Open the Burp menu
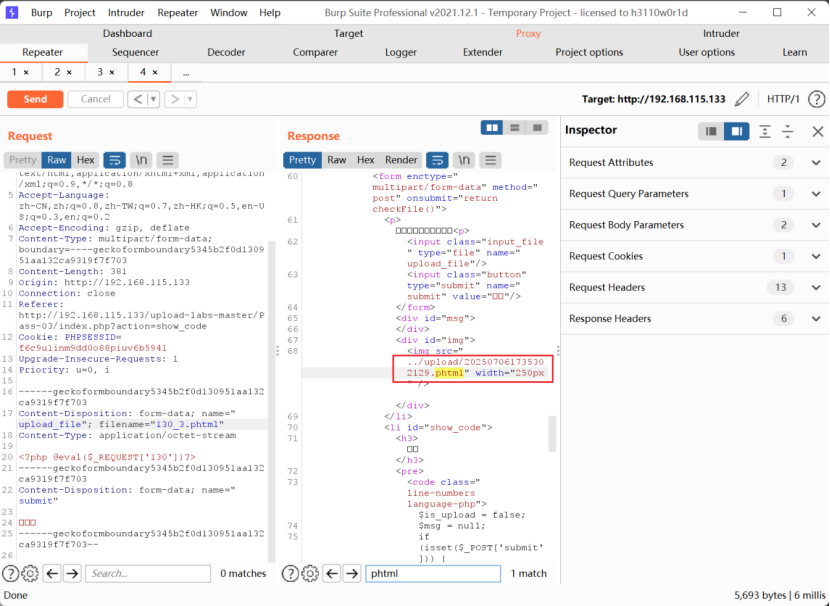Image resolution: width=830 pixels, height=606 pixels. pos(41,13)
